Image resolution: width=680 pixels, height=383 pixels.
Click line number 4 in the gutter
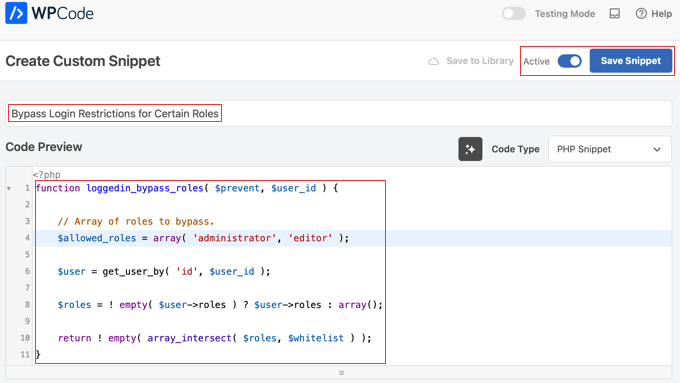click(27, 238)
